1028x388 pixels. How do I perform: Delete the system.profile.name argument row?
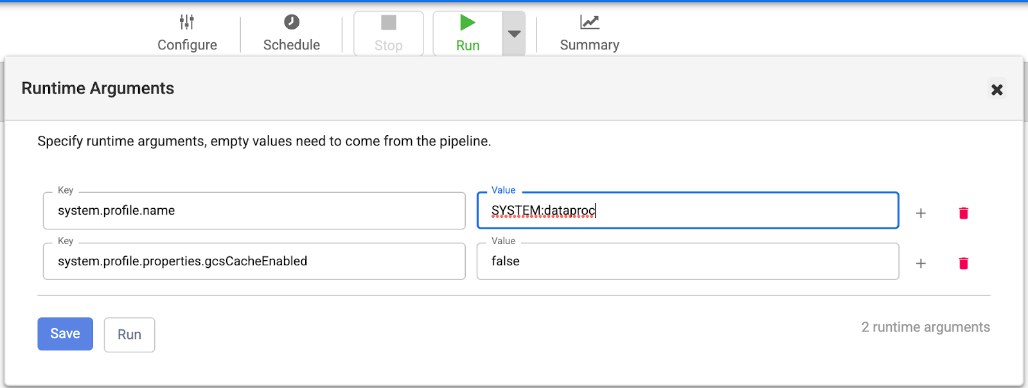(963, 213)
